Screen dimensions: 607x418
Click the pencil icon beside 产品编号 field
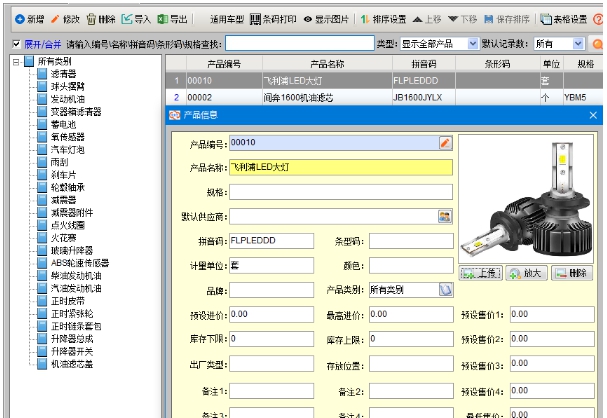click(x=445, y=143)
